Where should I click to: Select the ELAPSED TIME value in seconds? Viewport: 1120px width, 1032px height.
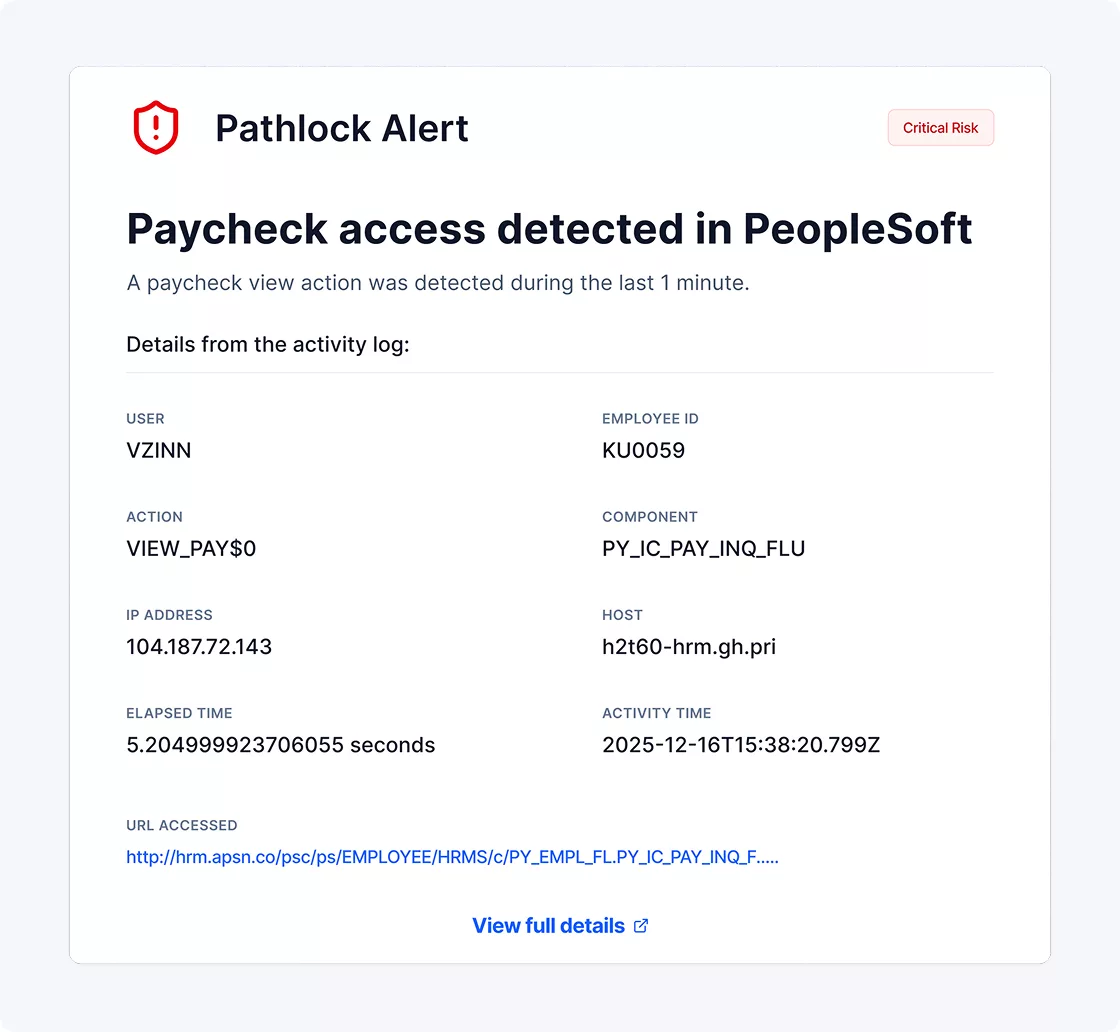click(x=280, y=744)
